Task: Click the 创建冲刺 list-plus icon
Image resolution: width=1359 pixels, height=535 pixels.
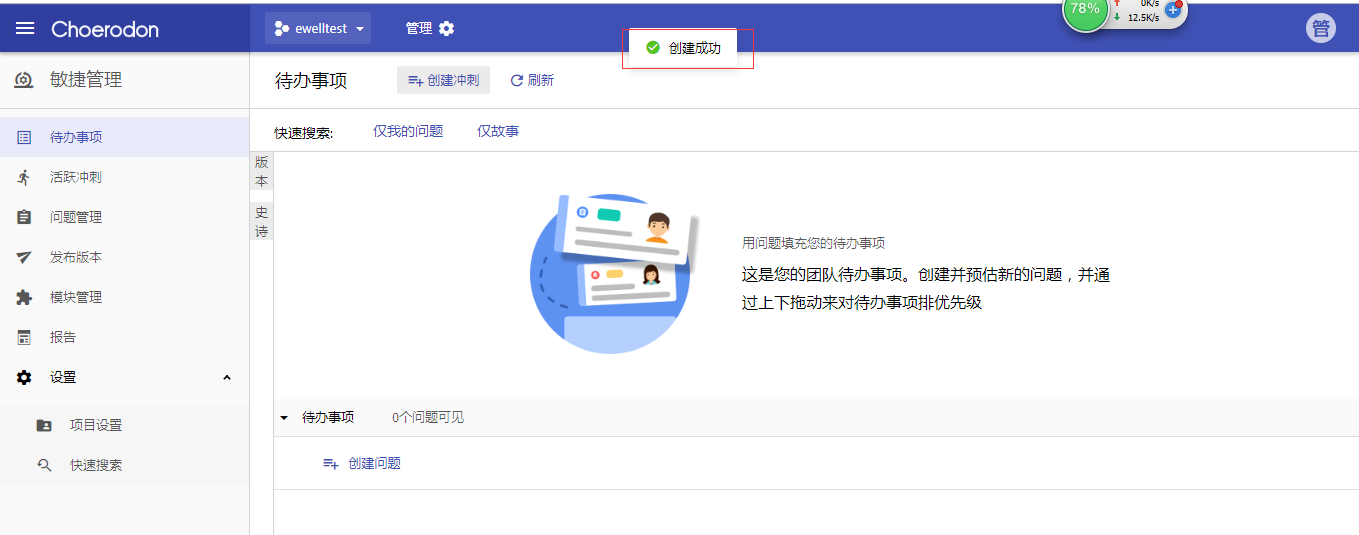Action: 415,81
